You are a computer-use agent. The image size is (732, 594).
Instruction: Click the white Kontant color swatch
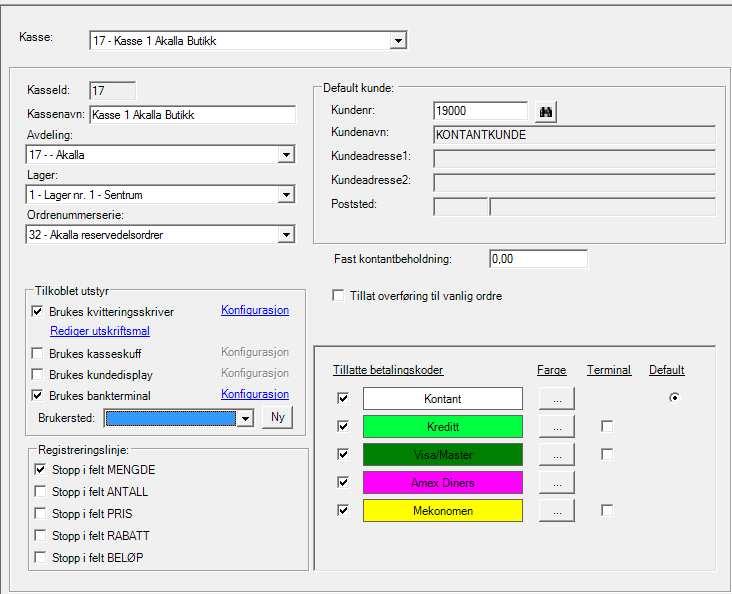443,399
